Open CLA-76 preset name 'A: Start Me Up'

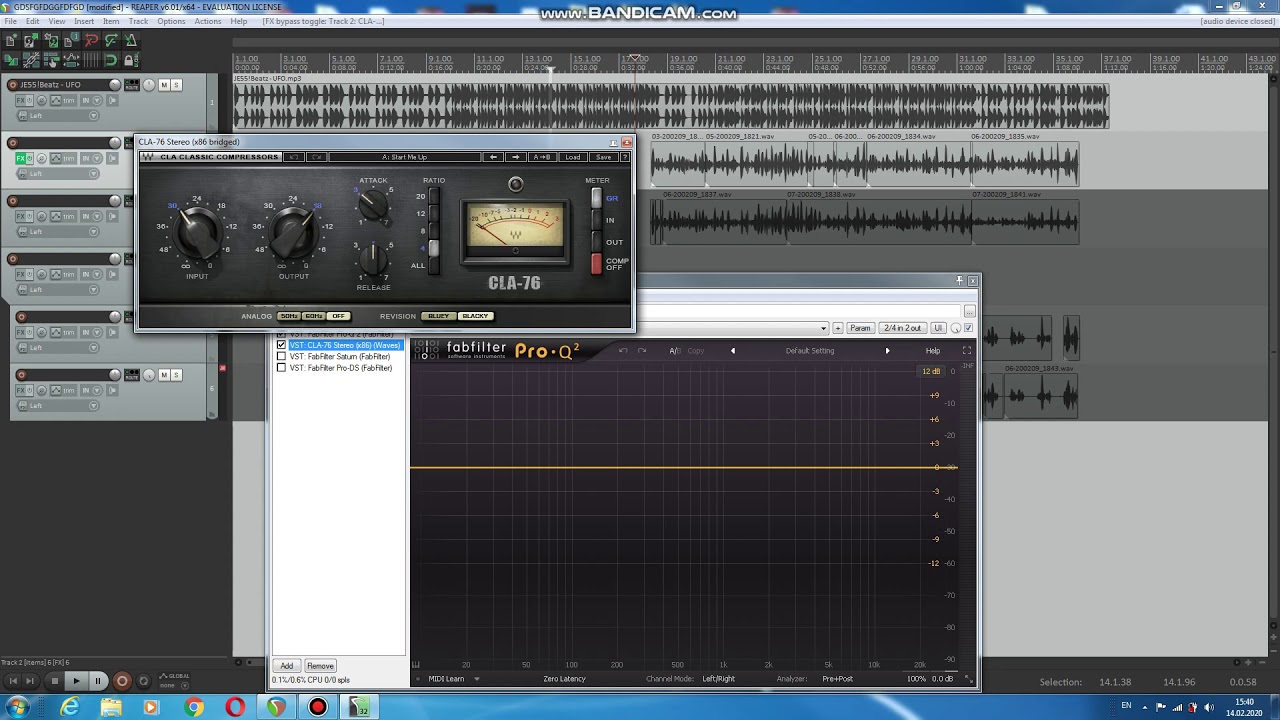coord(404,157)
